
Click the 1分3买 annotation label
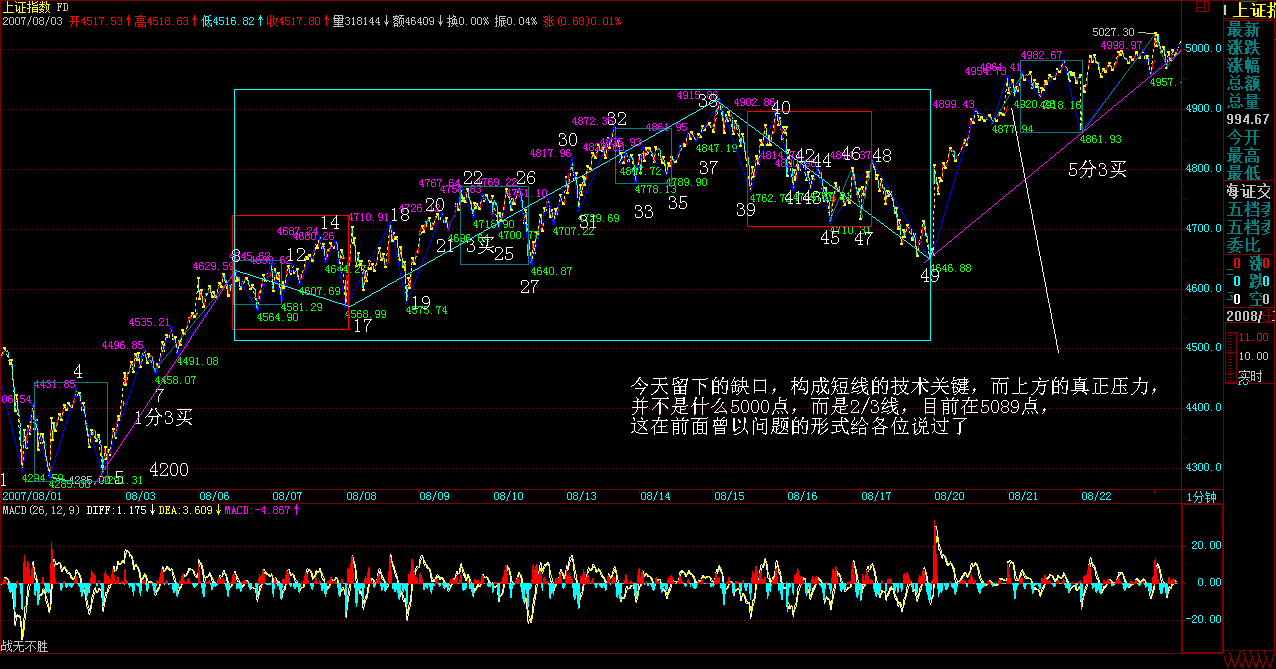click(x=162, y=418)
